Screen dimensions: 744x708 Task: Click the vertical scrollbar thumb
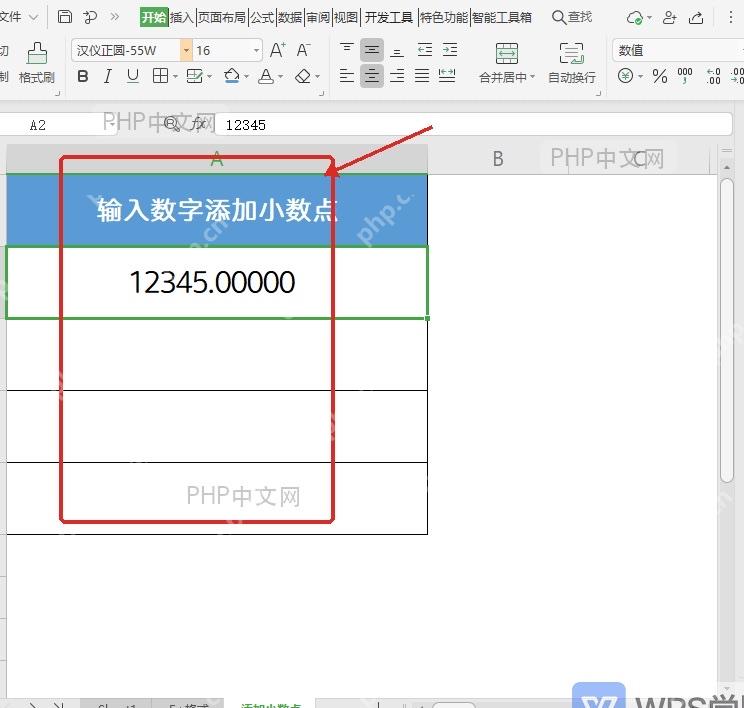point(726,330)
